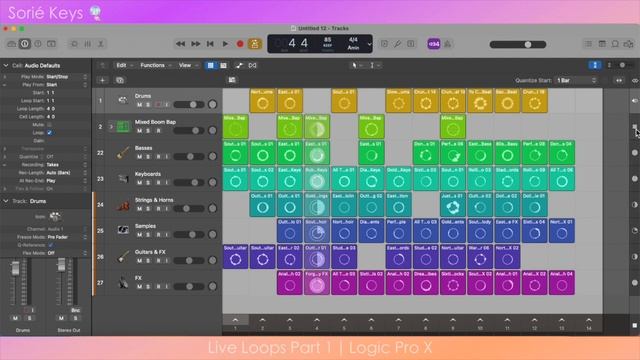Image resolution: width=640 pixels, height=360 pixels.
Task: Open the List Editors button
Action: pos(588,44)
